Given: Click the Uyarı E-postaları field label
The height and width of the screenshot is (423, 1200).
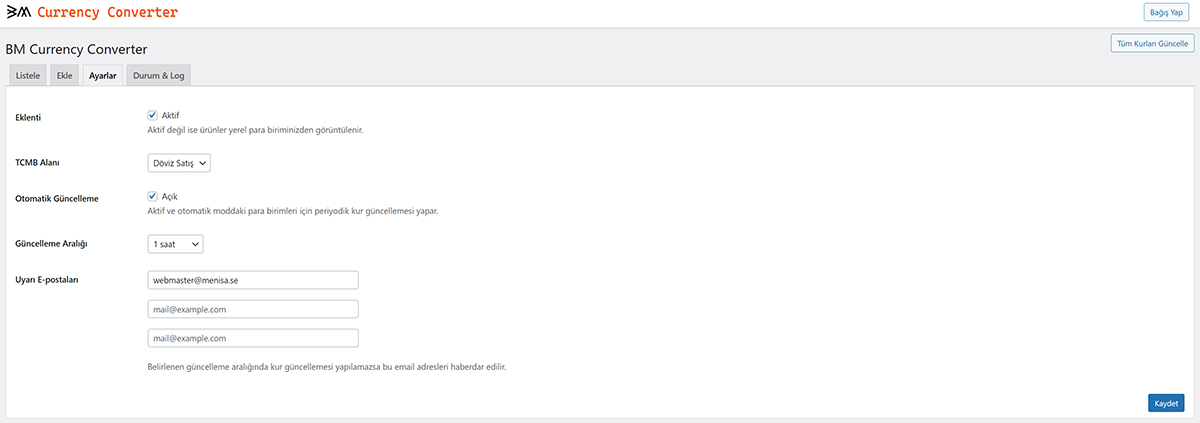Looking at the screenshot, I should coord(48,279).
